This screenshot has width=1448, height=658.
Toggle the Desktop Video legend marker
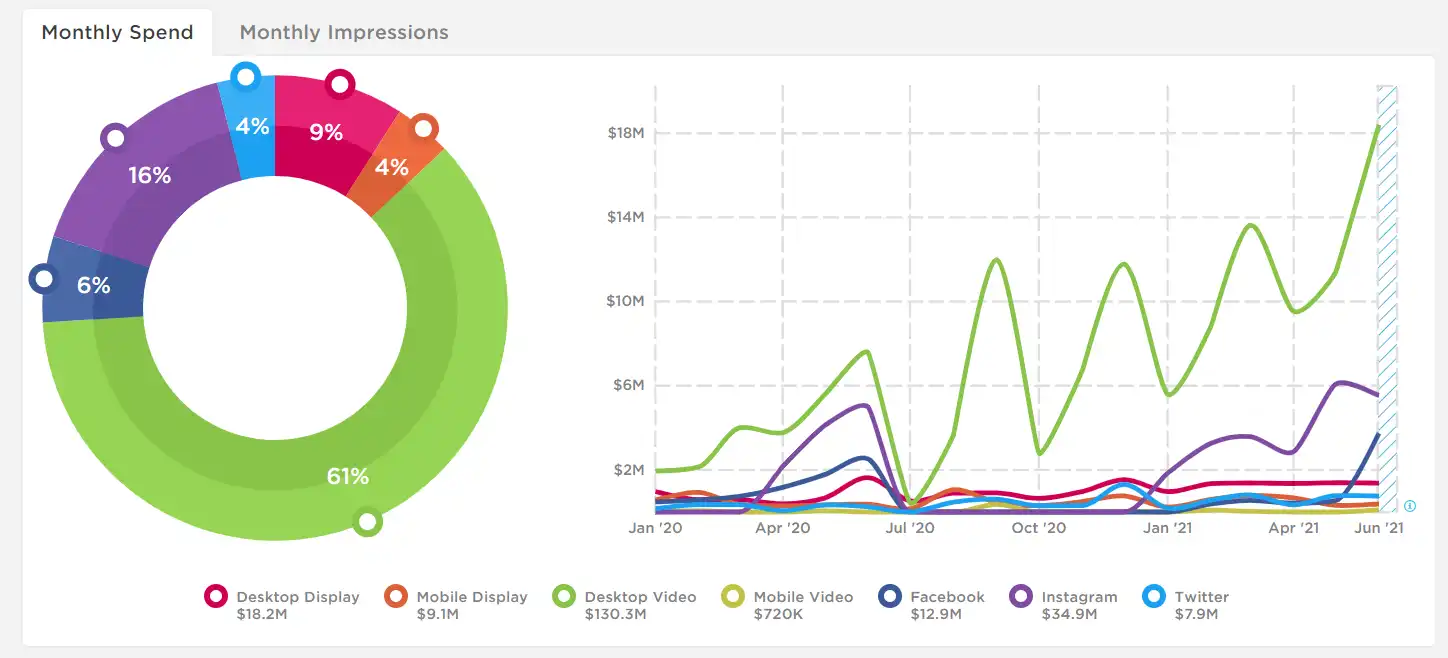(565, 597)
